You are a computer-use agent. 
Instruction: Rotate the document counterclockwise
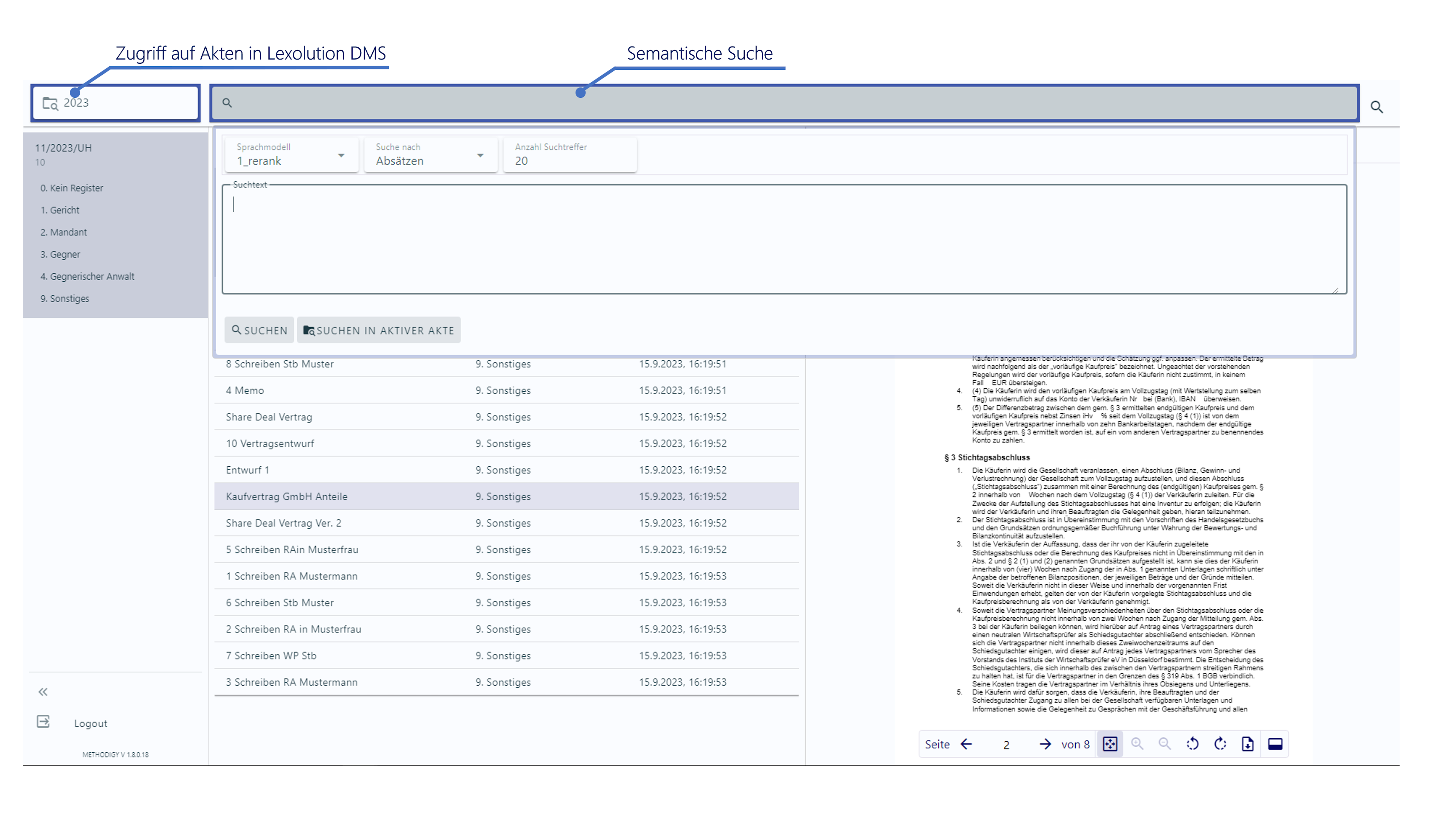click(x=1192, y=744)
